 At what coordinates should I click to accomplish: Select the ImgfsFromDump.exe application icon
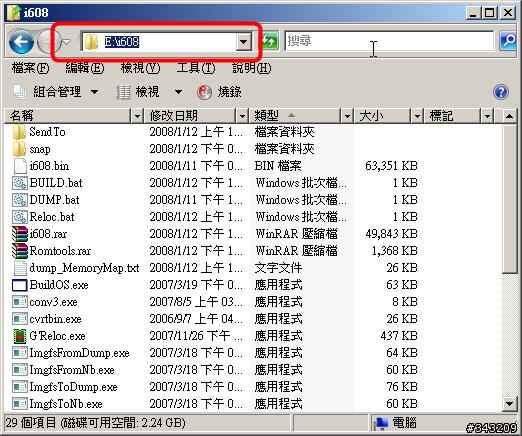tap(20, 353)
